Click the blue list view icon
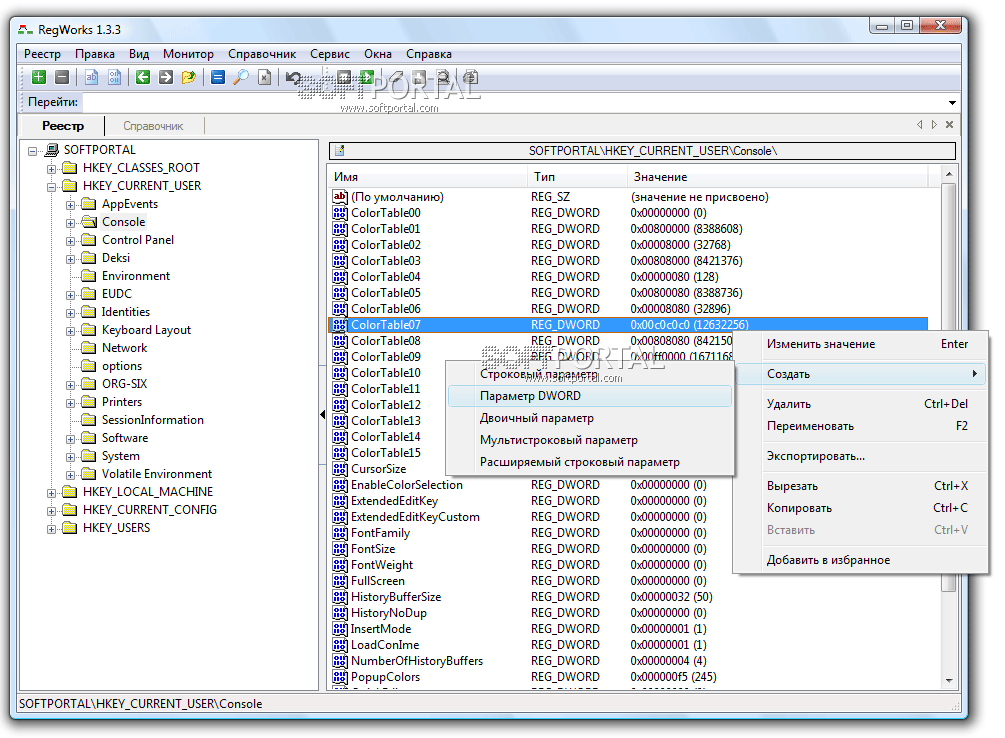The image size is (1005, 738). 218,77
